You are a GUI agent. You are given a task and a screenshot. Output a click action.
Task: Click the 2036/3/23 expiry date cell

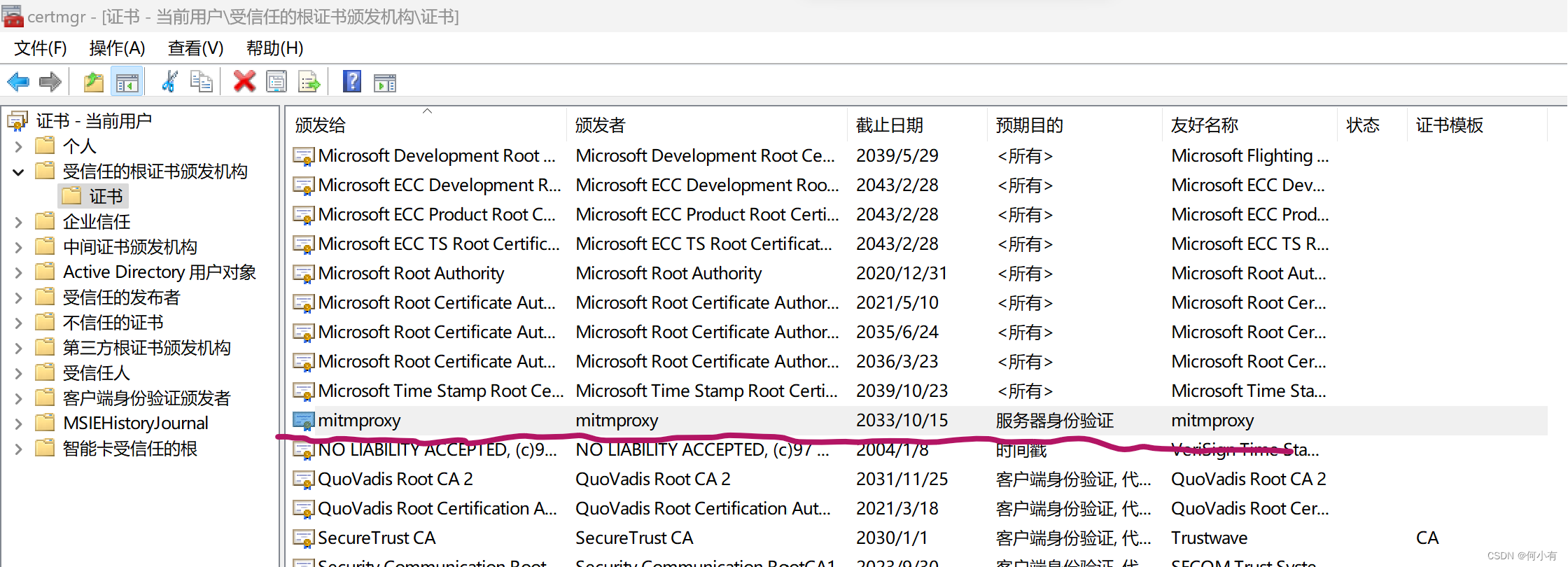(x=897, y=362)
